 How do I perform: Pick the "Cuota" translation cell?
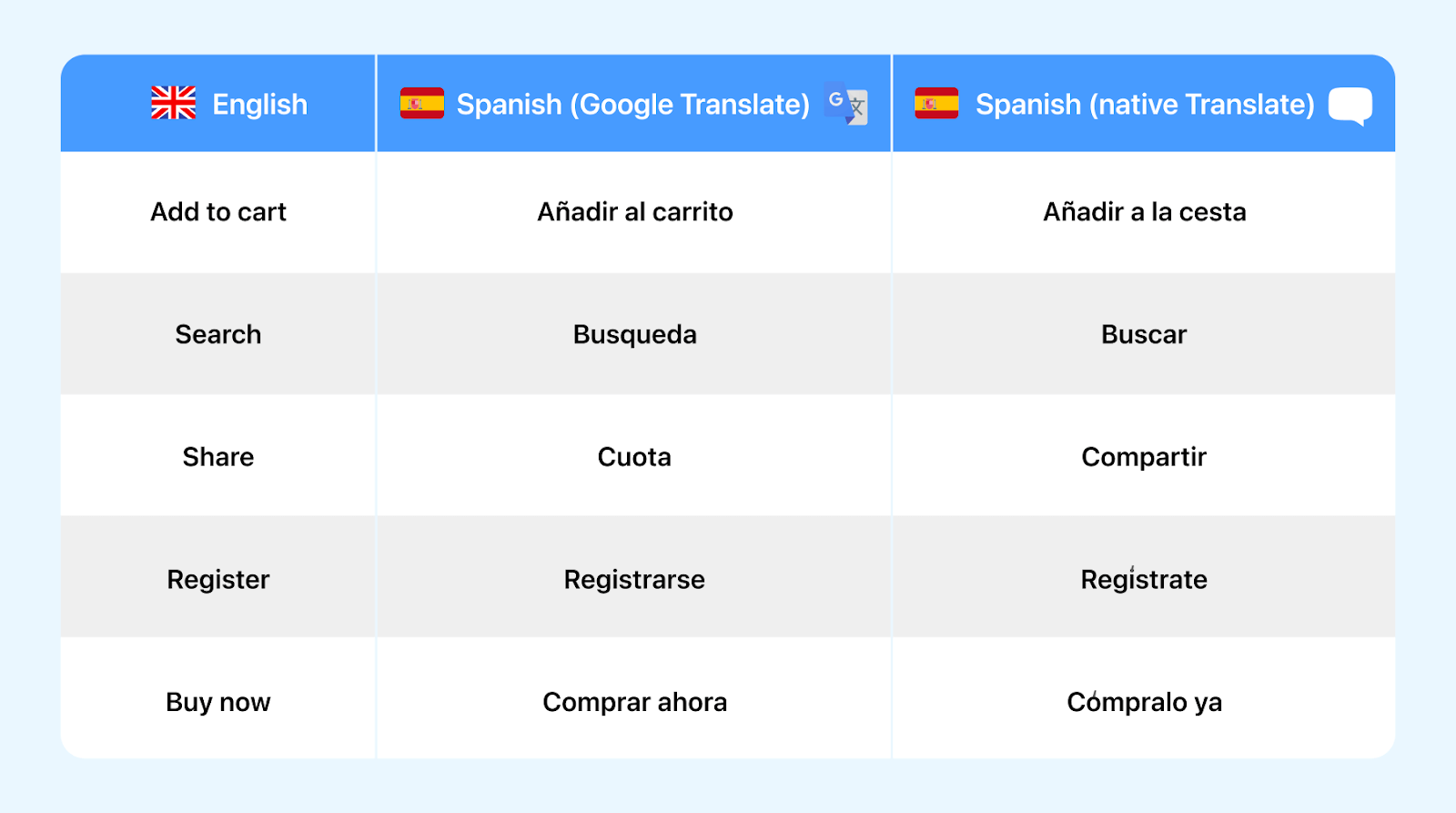[x=634, y=456]
